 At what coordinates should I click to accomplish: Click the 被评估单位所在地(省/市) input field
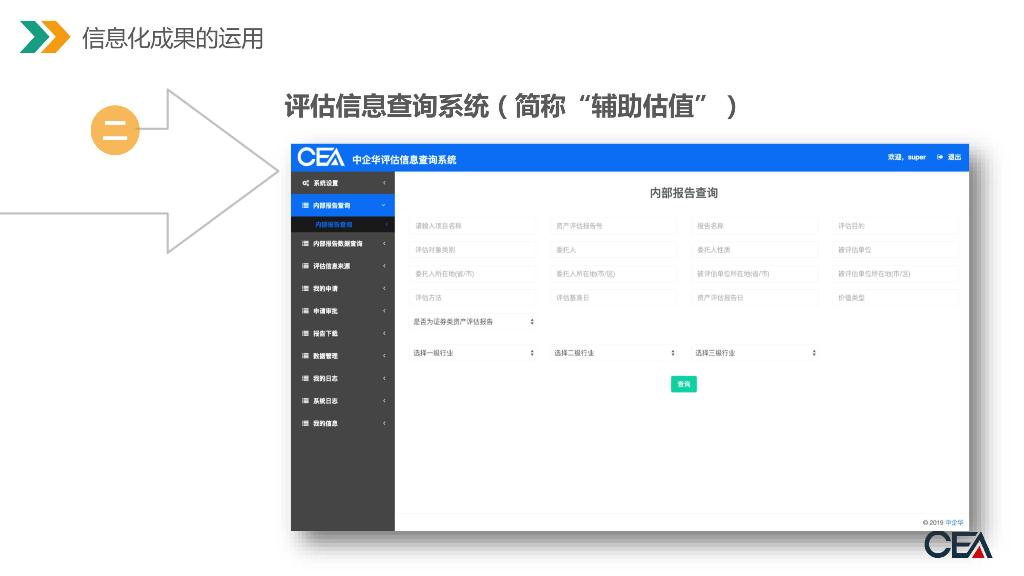pos(756,274)
